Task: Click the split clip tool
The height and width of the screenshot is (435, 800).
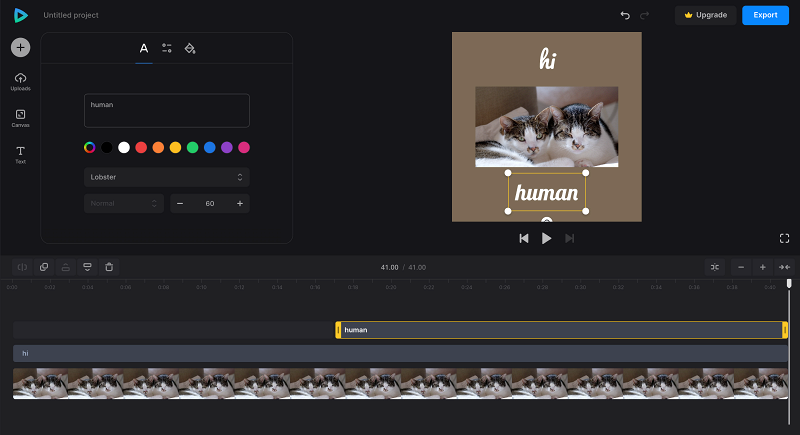Action: pos(22,267)
